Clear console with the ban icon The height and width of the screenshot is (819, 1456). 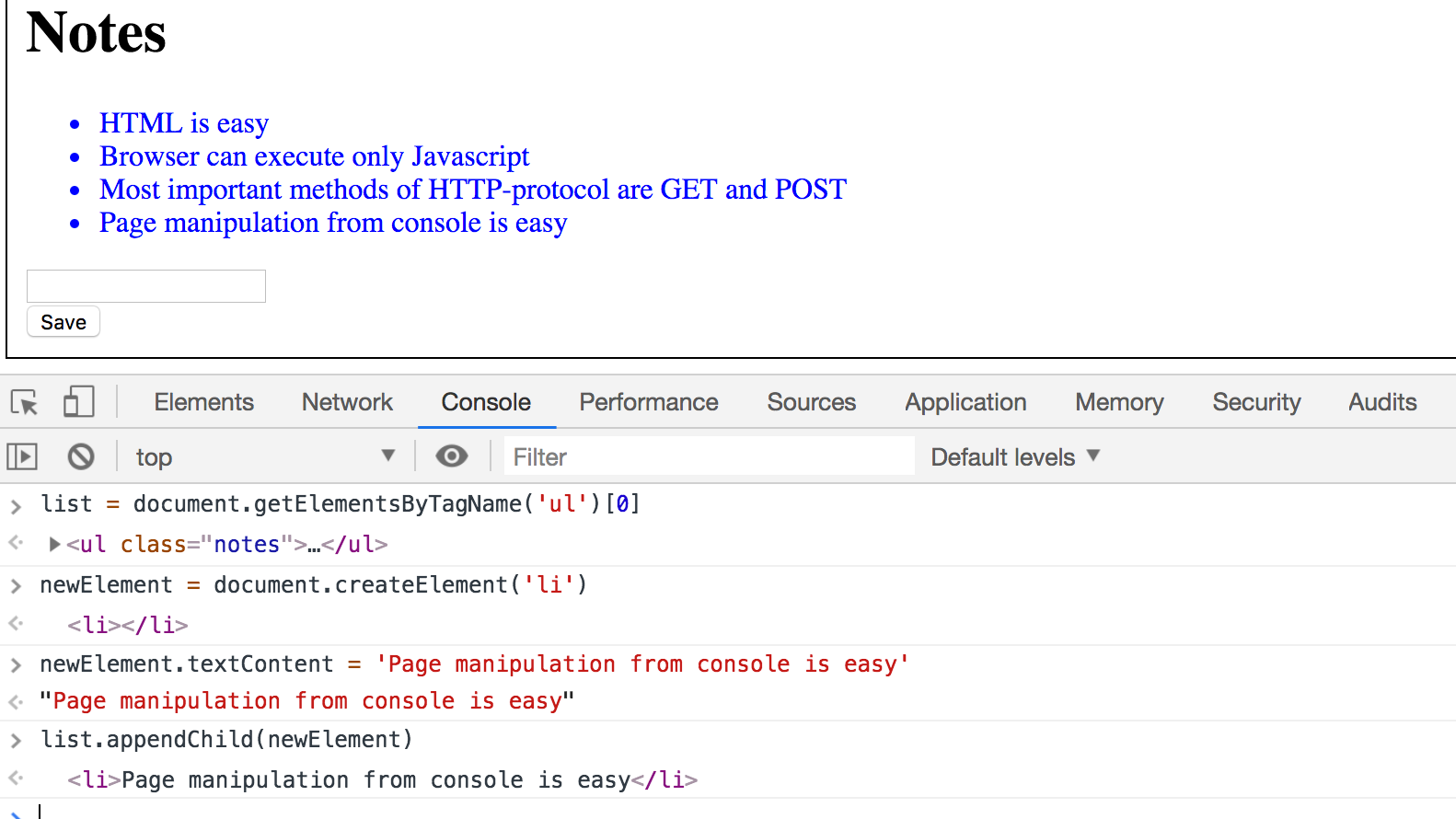click(x=81, y=456)
